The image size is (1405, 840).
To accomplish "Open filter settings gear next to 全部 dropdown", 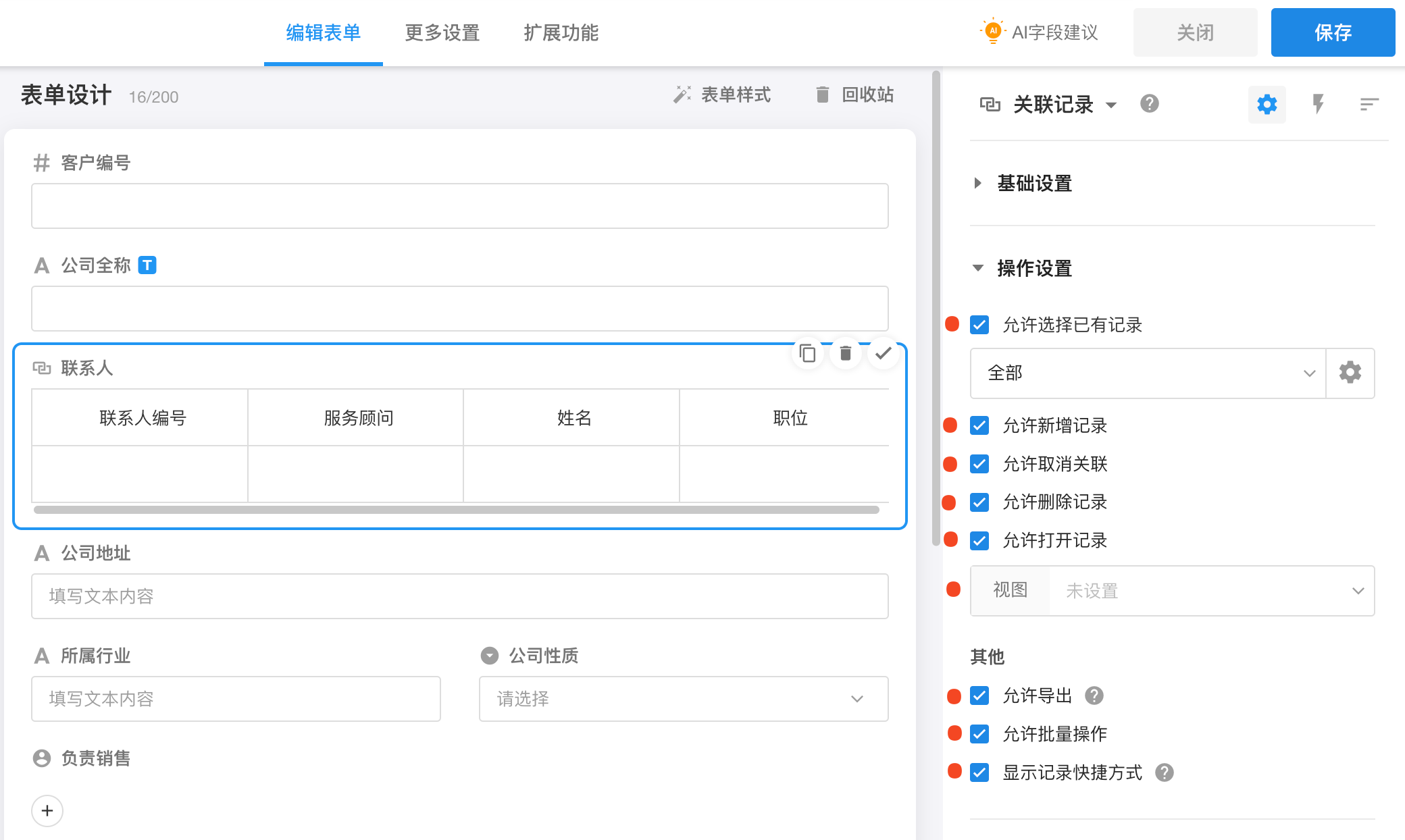I will [1350, 373].
